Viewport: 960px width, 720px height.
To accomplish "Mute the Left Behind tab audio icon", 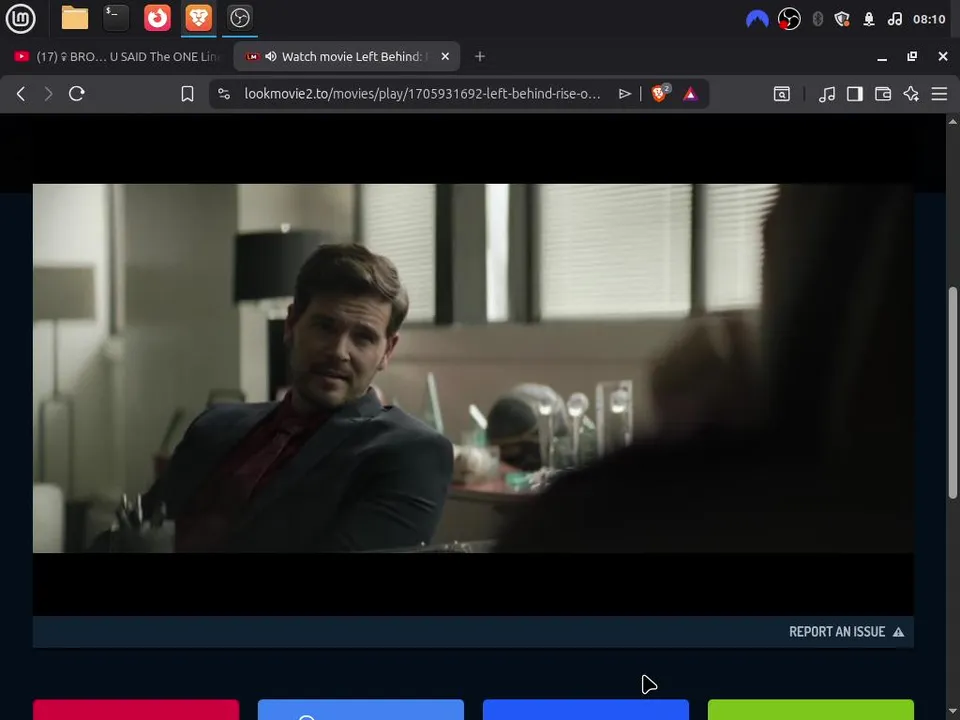I will (271, 56).
